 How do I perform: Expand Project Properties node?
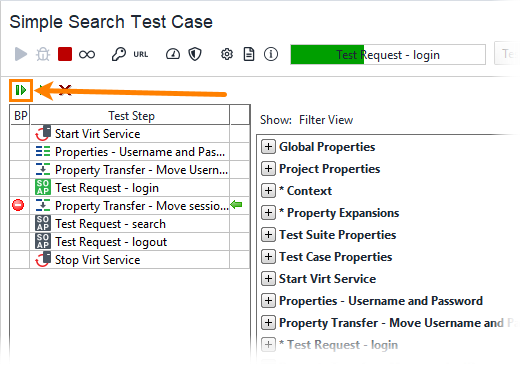[x=268, y=169]
